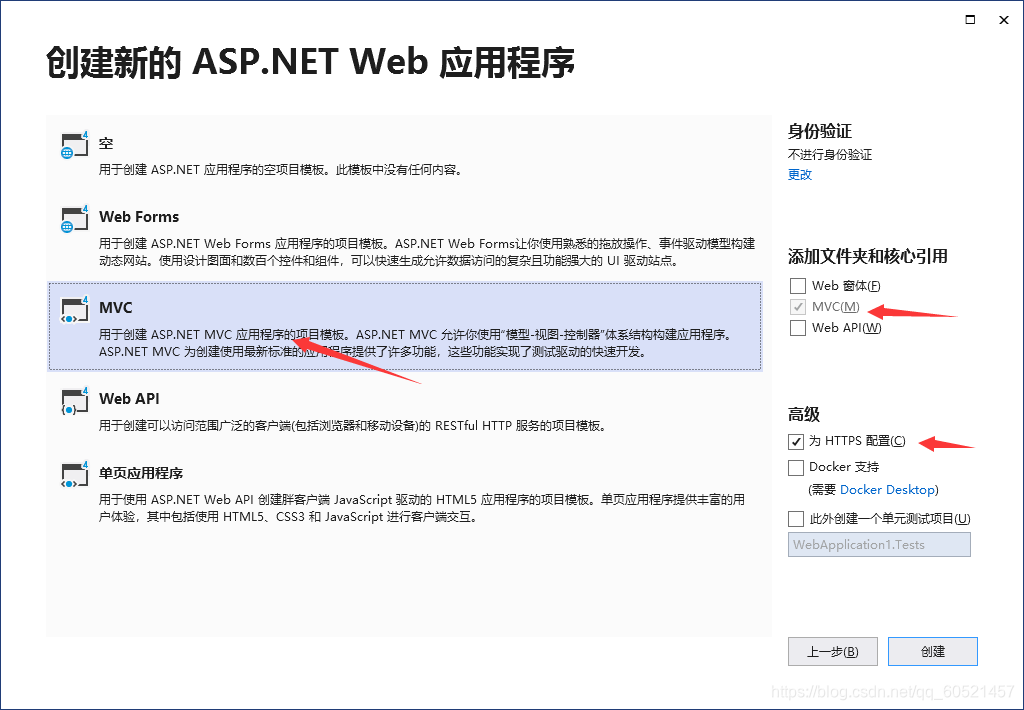
Task: Click the 单页应用程序 template icon
Action: point(74,475)
